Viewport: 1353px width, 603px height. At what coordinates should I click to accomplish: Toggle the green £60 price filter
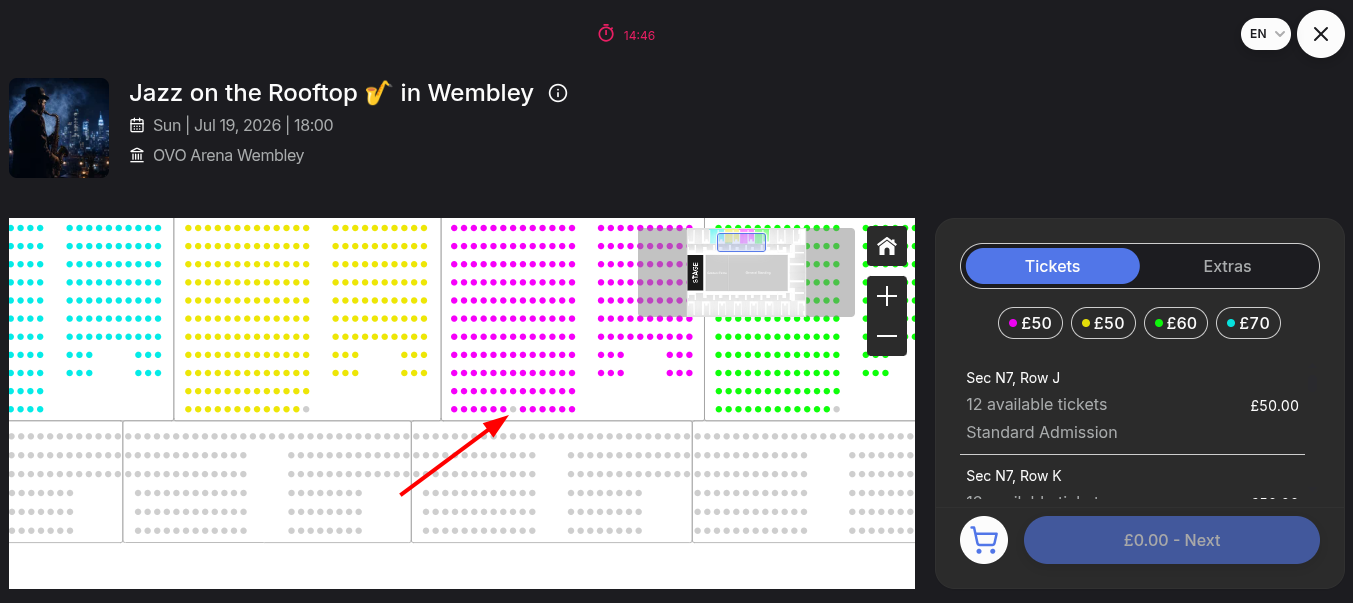pos(1176,323)
